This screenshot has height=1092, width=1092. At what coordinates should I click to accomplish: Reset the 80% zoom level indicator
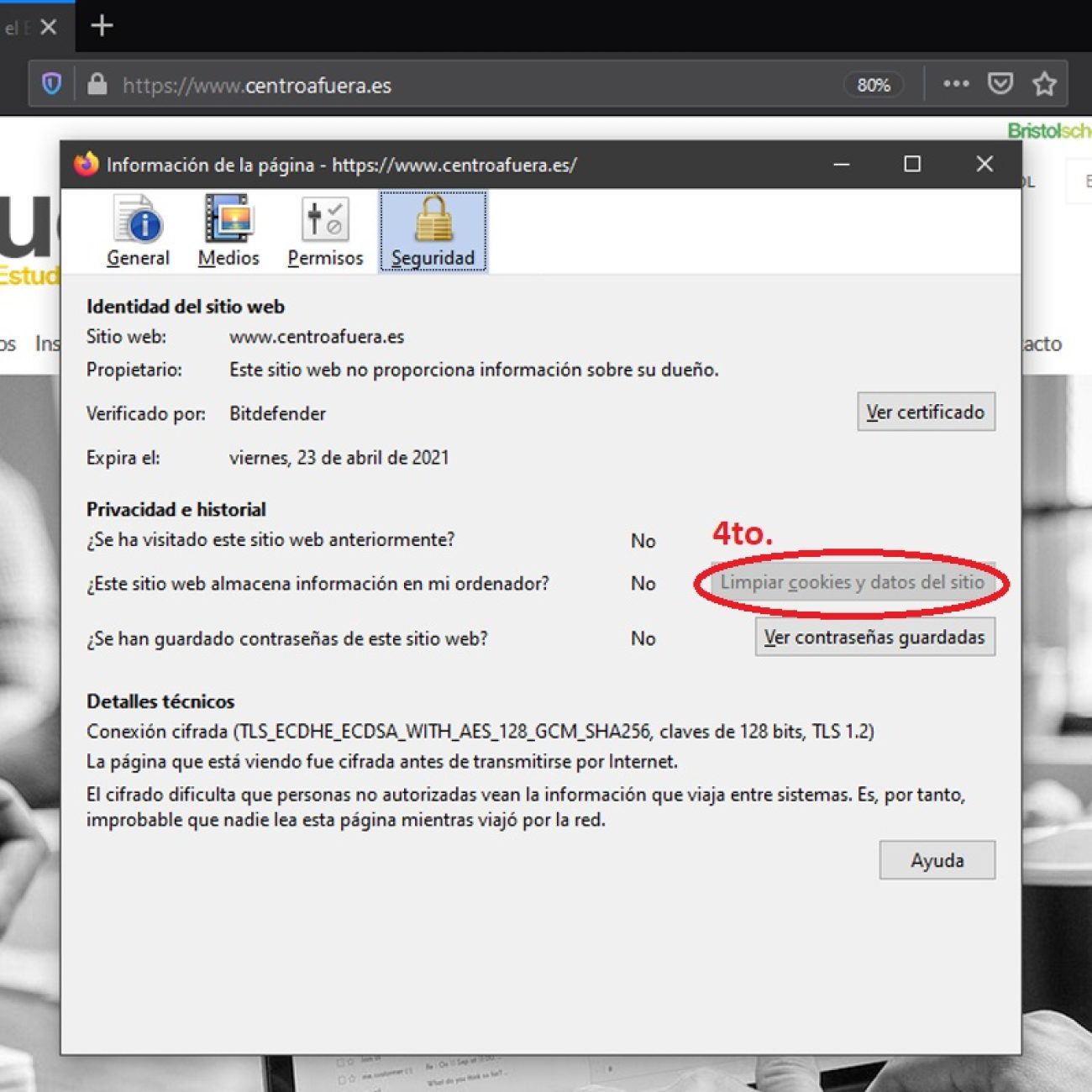[873, 85]
